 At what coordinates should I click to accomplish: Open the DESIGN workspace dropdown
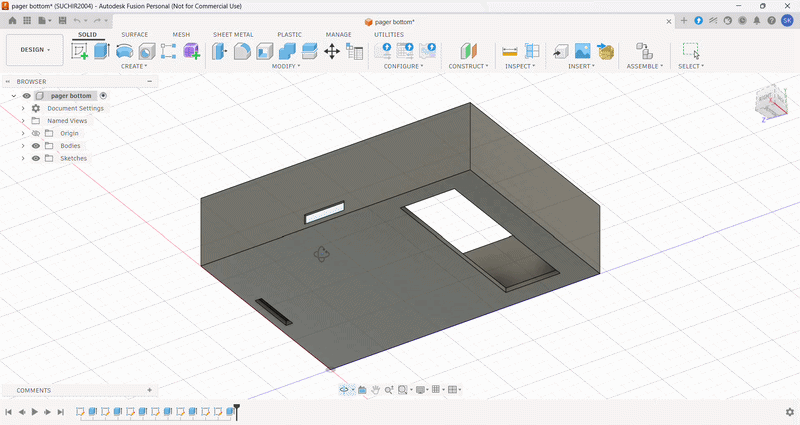35,50
